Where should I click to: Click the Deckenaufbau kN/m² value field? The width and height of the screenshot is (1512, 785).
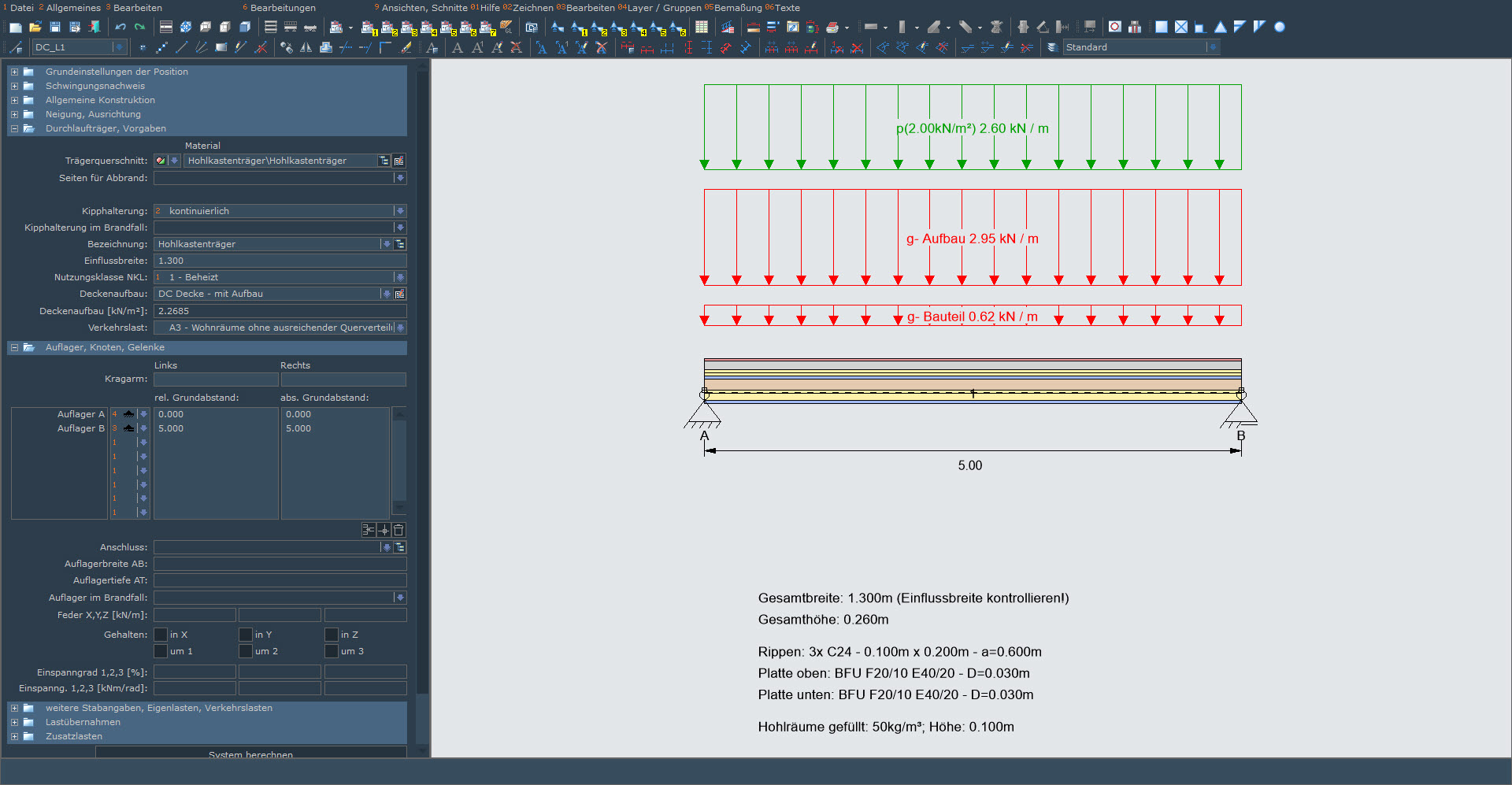coord(280,311)
